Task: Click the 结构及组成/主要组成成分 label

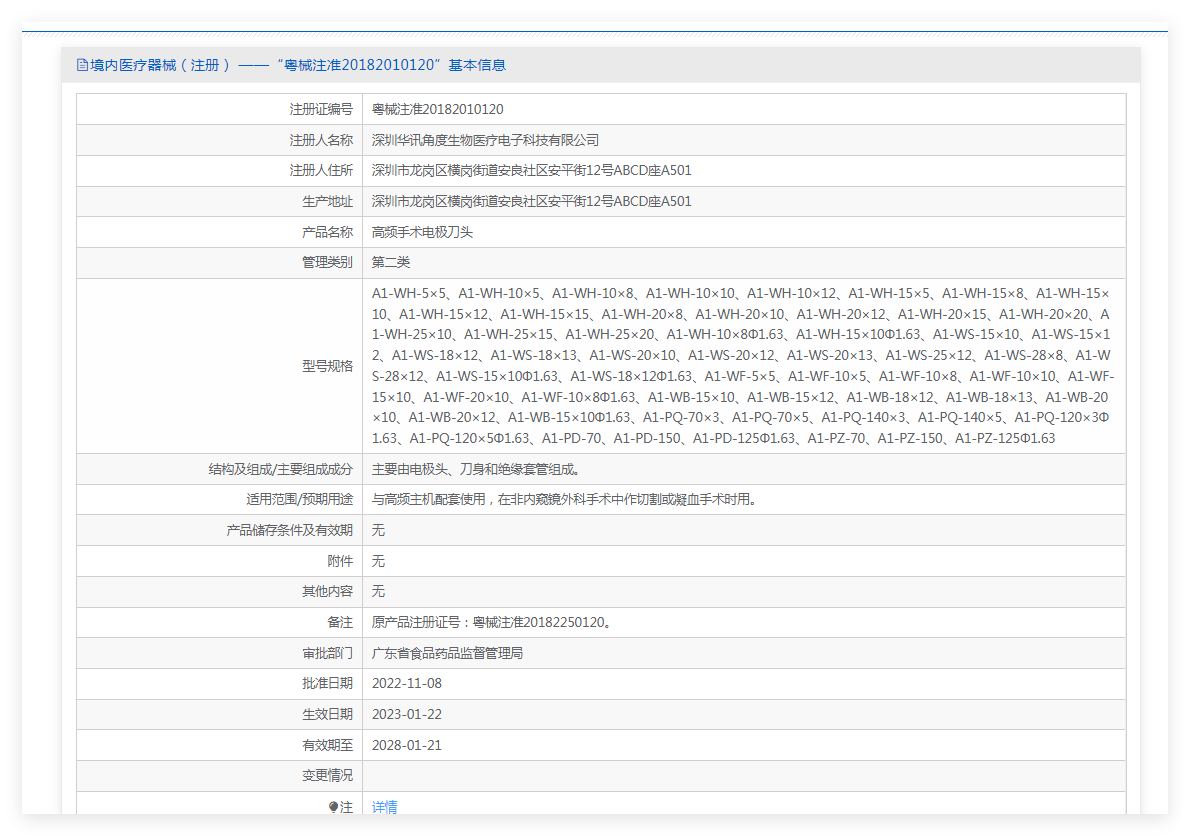Action: [x=281, y=470]
